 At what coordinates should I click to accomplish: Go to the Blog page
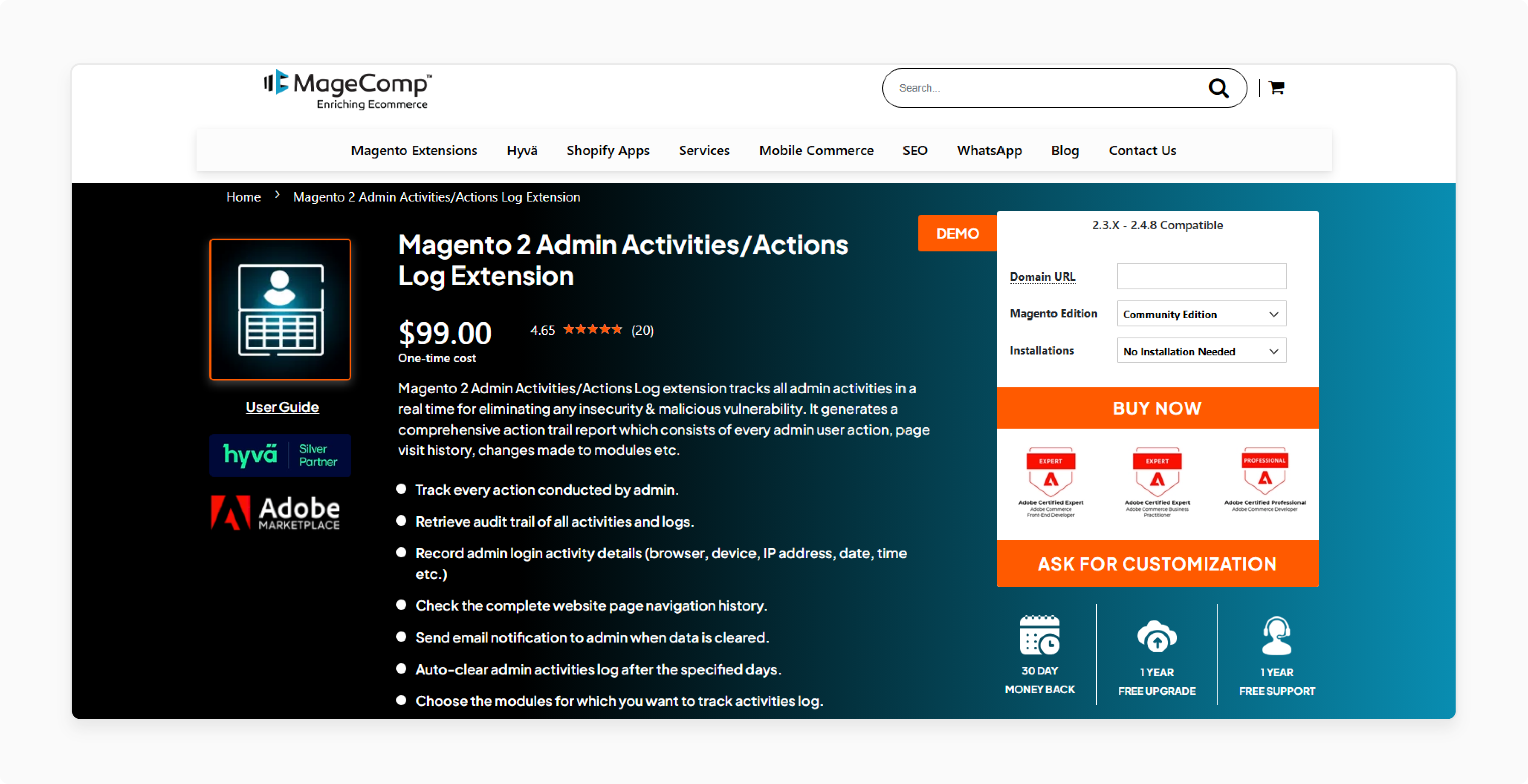(1065, 151)
